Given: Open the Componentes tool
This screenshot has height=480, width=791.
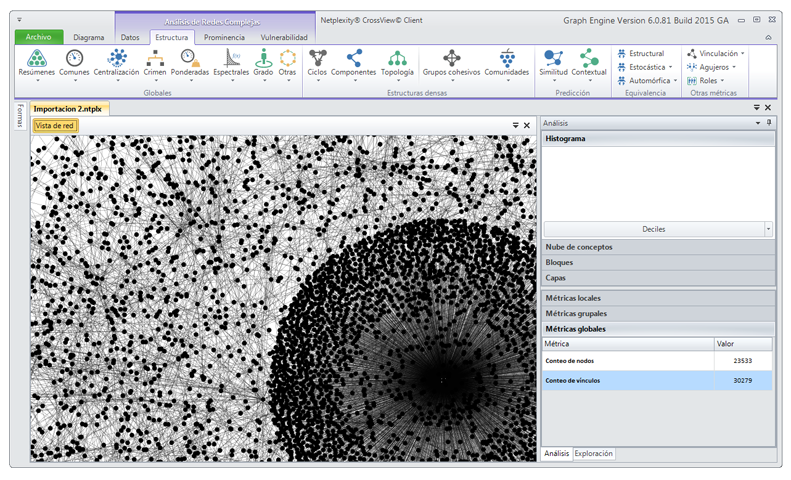Looking at the screenshot, I should (354, 65).
